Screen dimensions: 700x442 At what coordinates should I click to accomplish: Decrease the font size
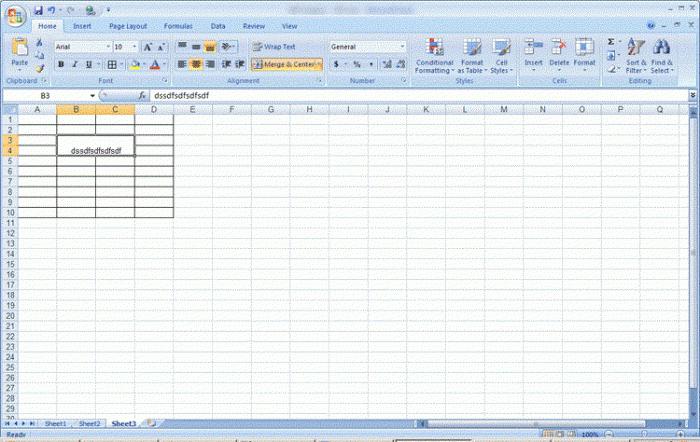click(161, 47)
